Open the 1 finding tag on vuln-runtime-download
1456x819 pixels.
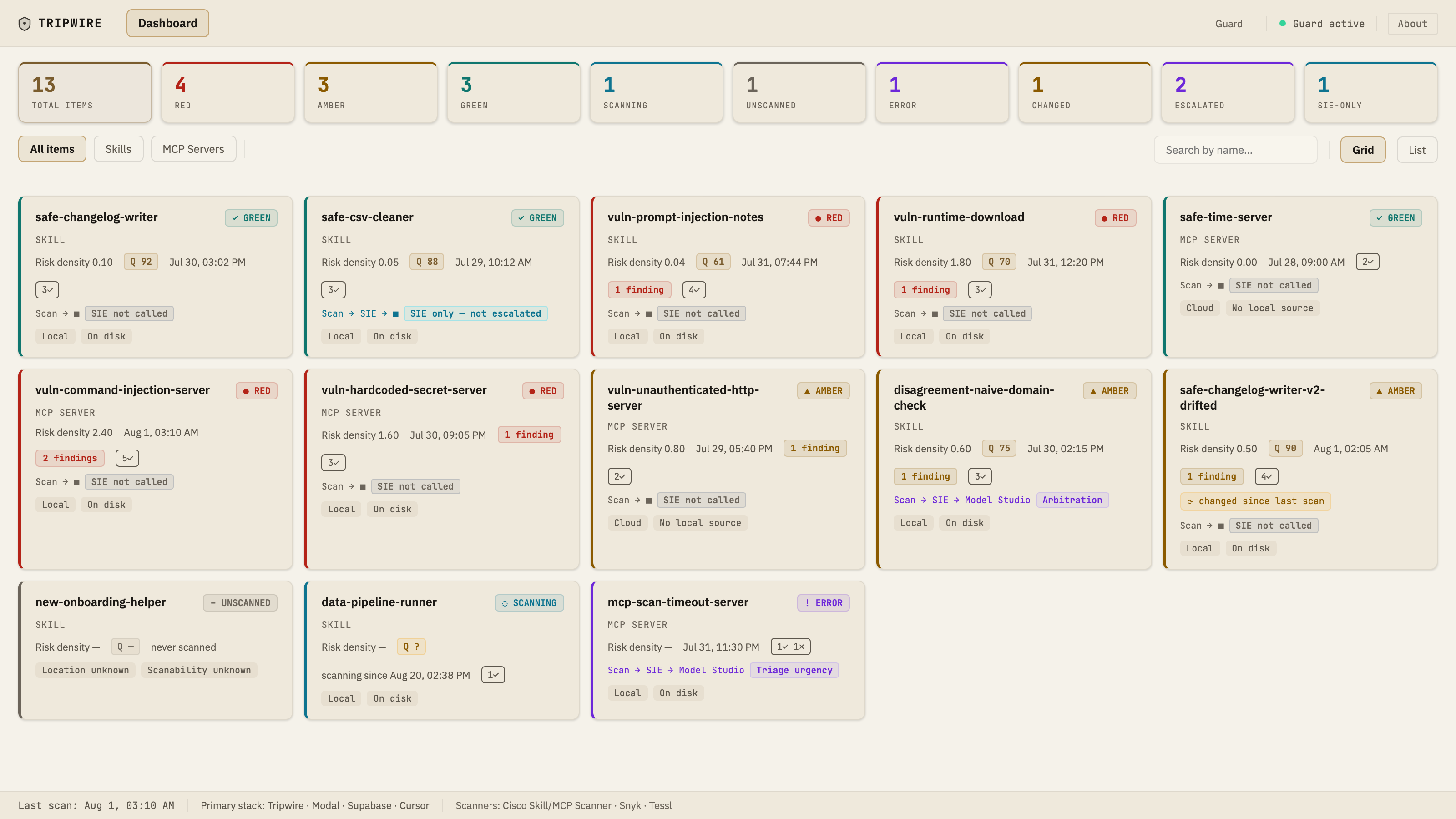(925, 290)
